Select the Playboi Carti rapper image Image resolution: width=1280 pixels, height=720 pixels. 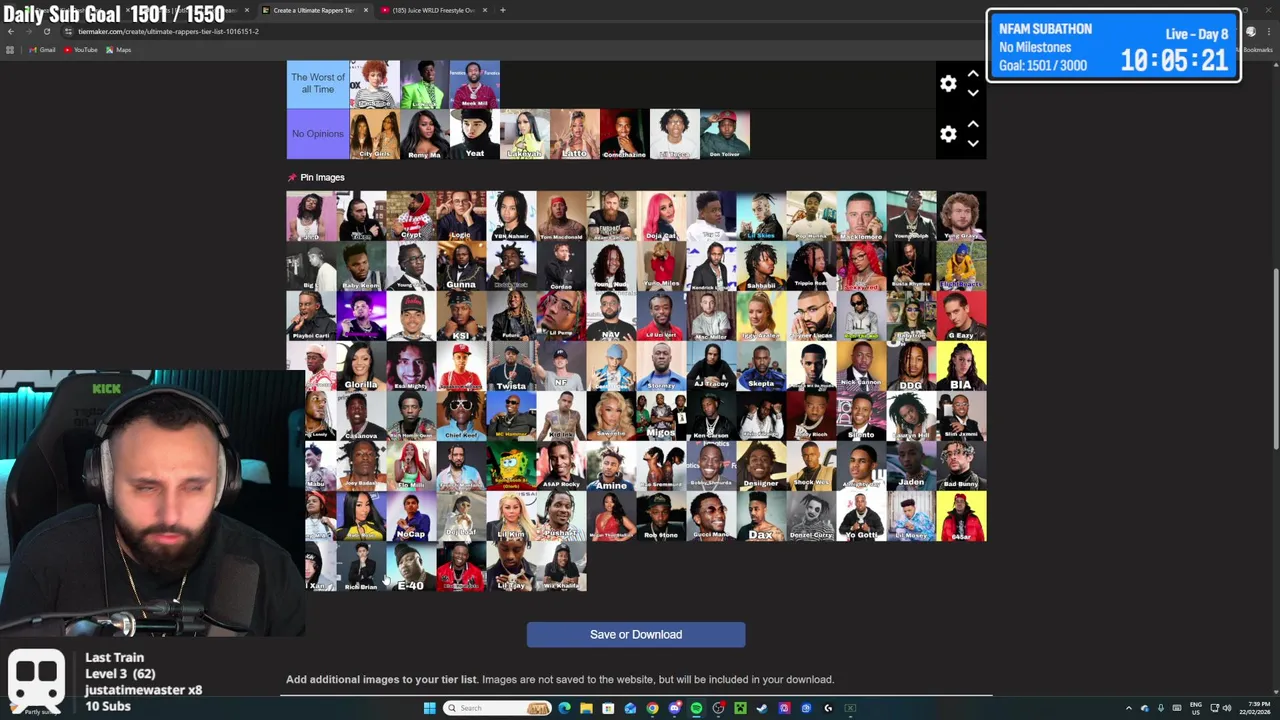pyautogui.click(x=311, y=316)
